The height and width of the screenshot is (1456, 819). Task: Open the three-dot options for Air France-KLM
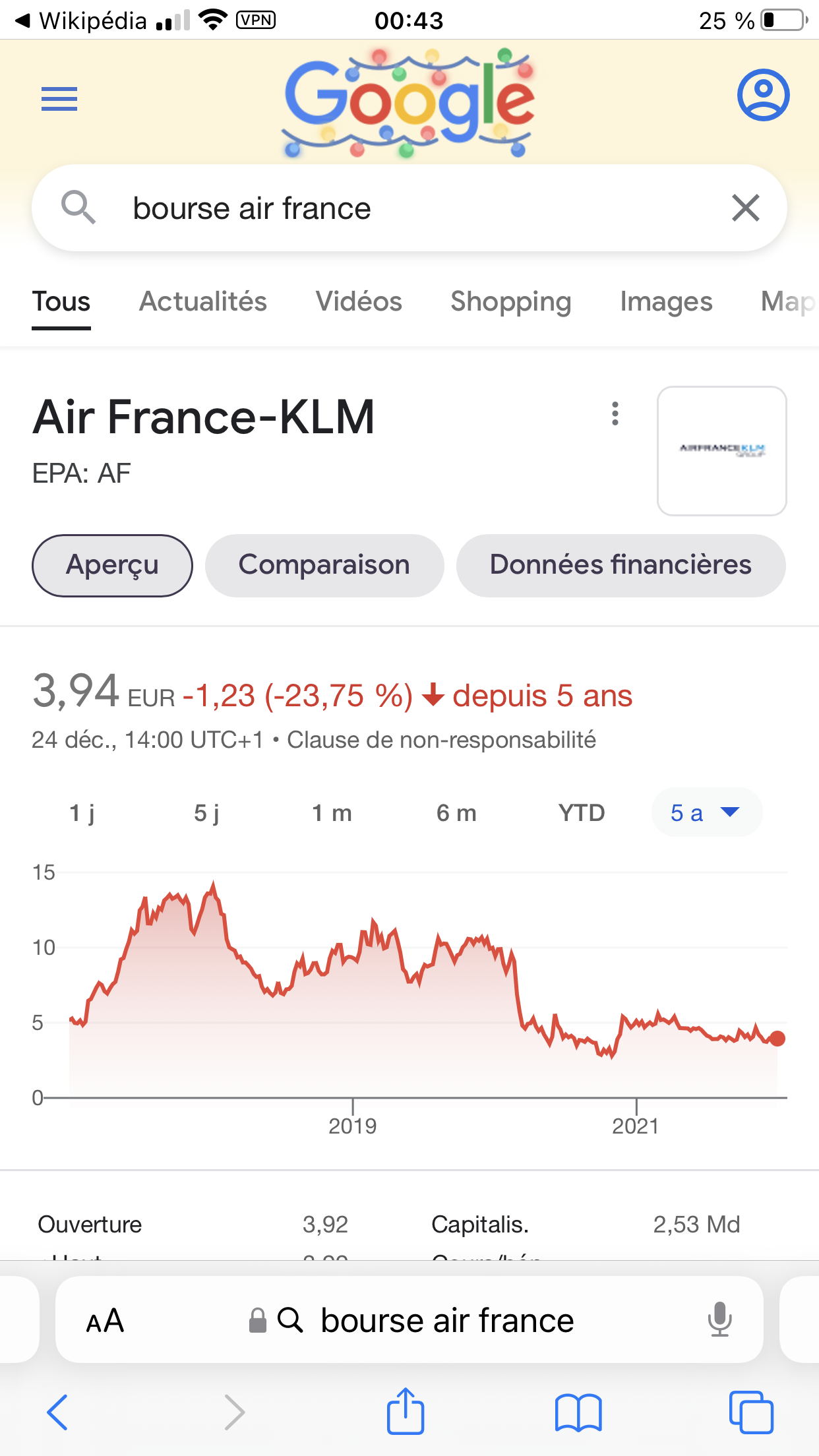pyautogui.click(x=615, y=414)
